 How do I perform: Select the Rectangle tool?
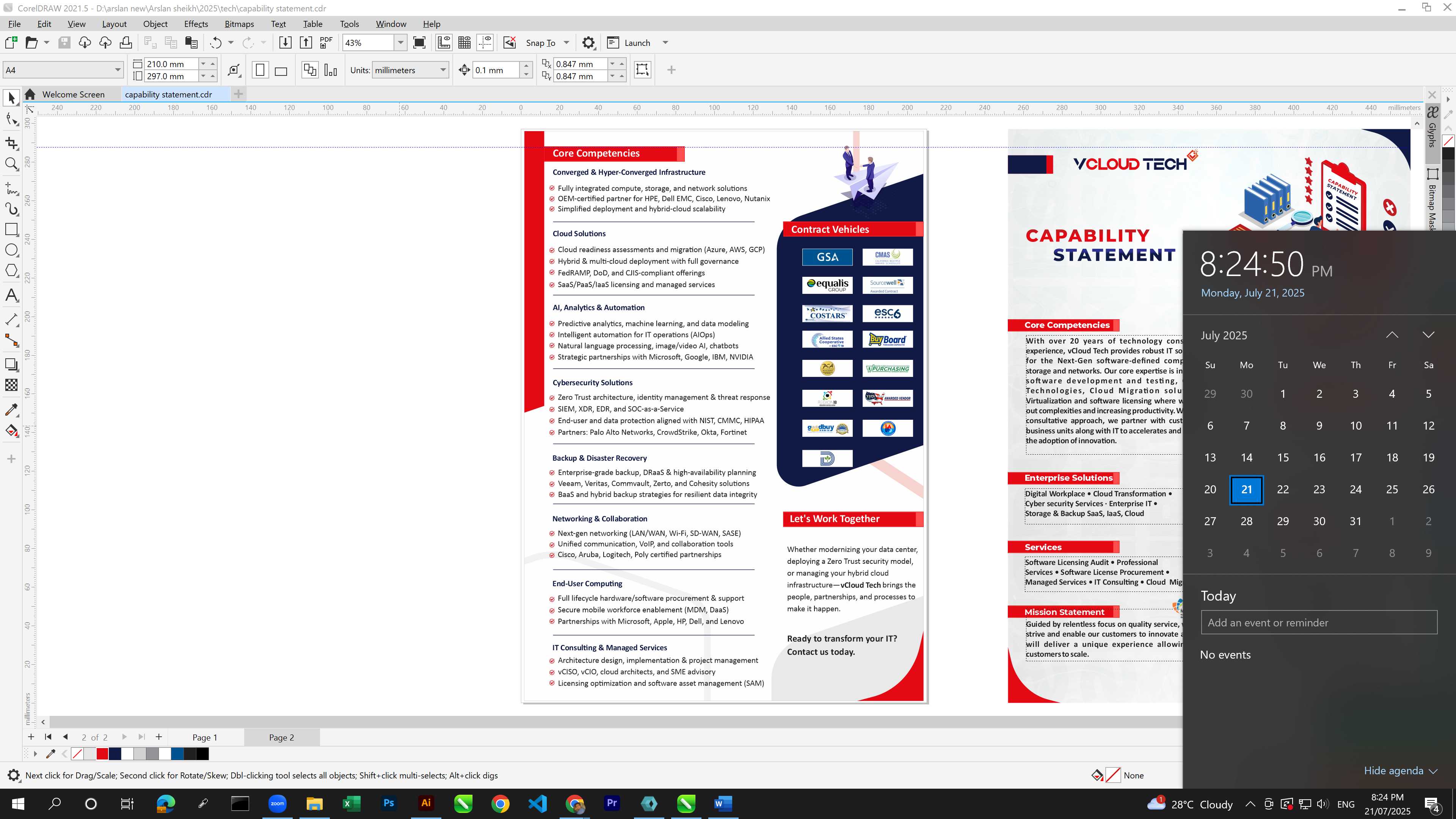tap(11, 229)
